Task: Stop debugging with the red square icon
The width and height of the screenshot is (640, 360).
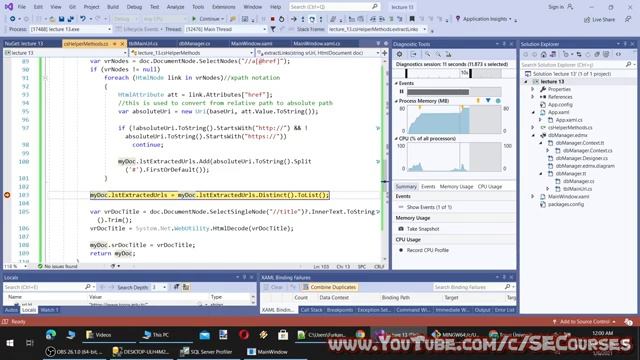Action: pos(272,19)
